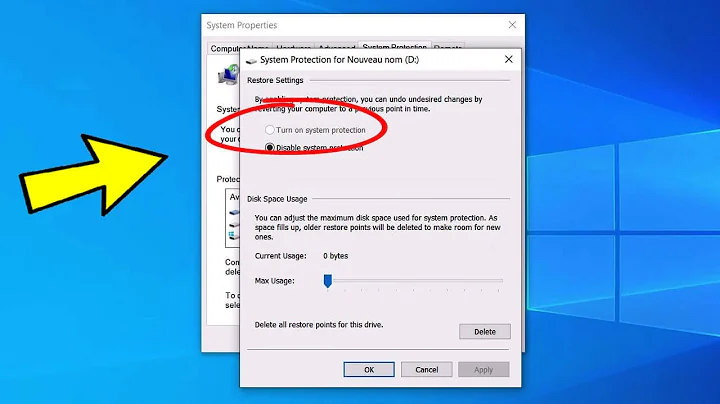Click the 'Current Usage:' label

[281, 256]
